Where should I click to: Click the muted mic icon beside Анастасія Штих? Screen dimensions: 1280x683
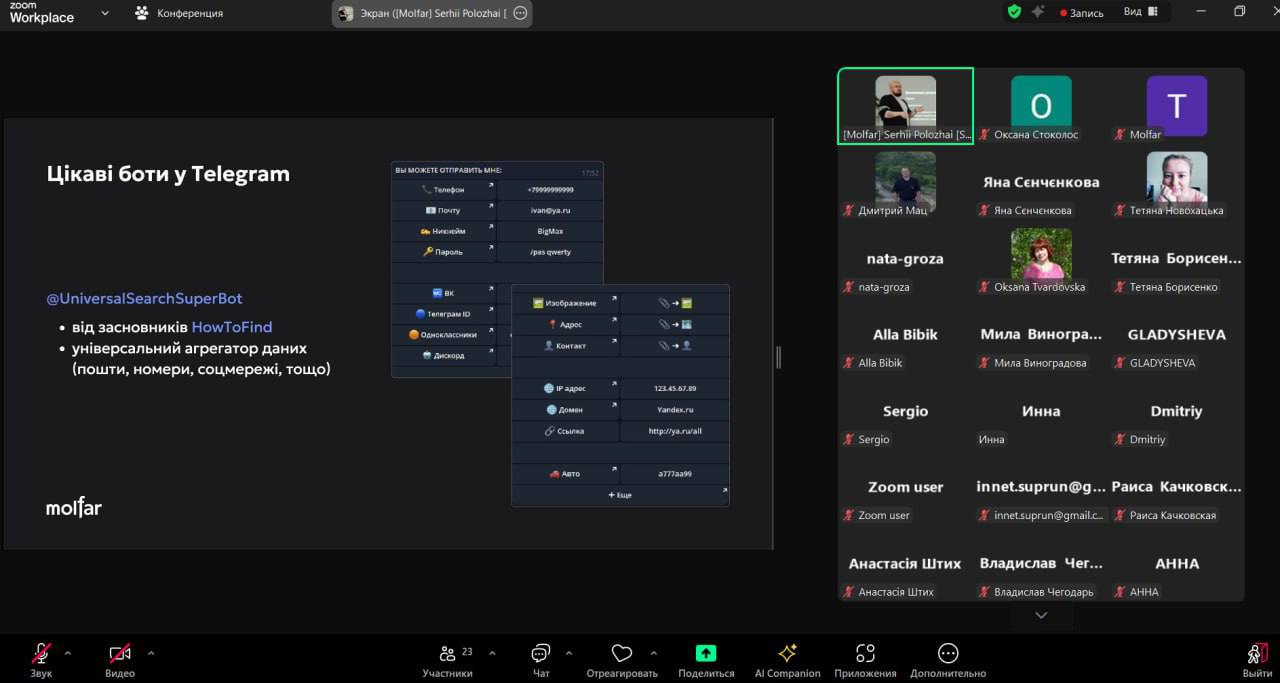click(x=849, y=592)
